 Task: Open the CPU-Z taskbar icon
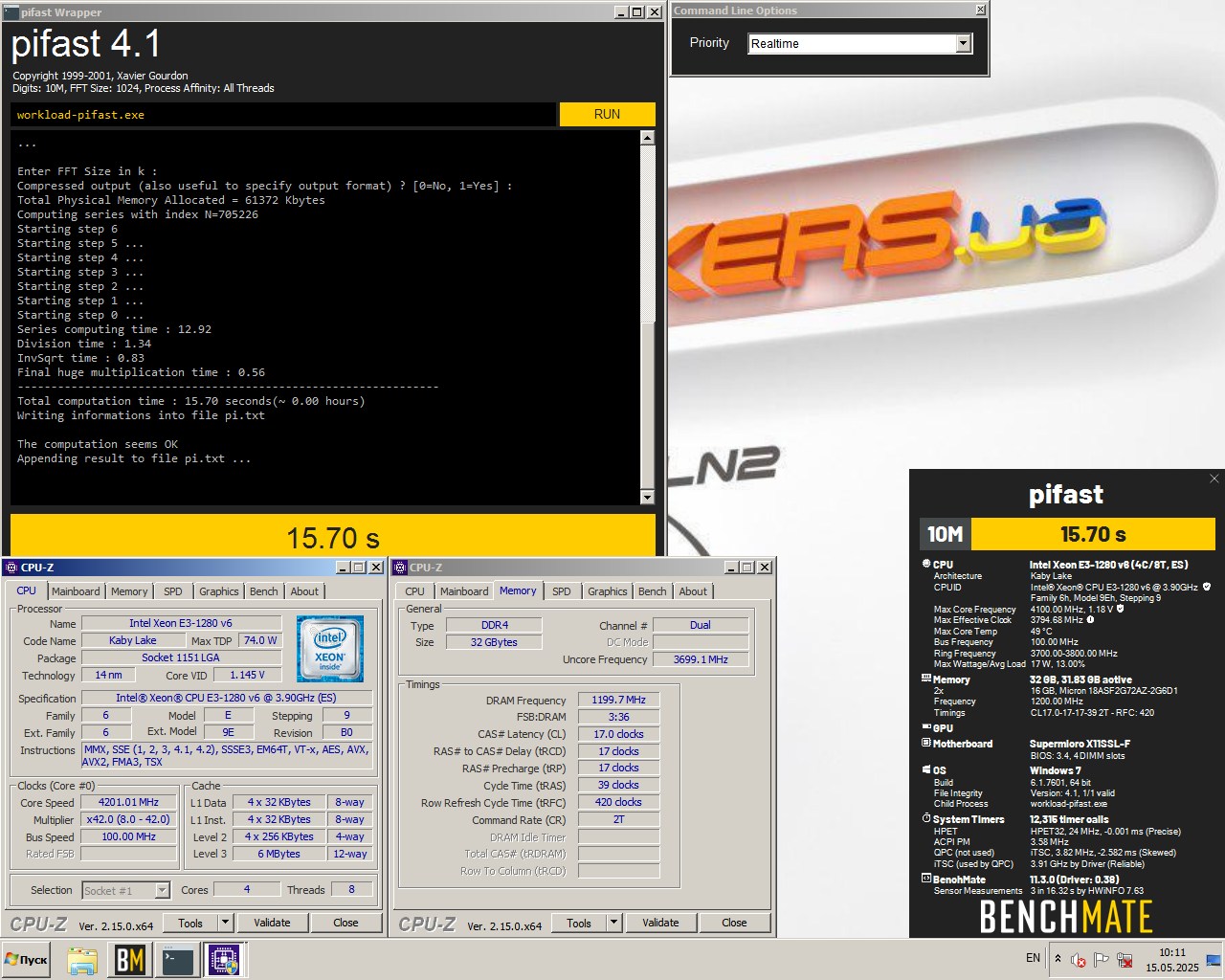click(x=225, y=960)
